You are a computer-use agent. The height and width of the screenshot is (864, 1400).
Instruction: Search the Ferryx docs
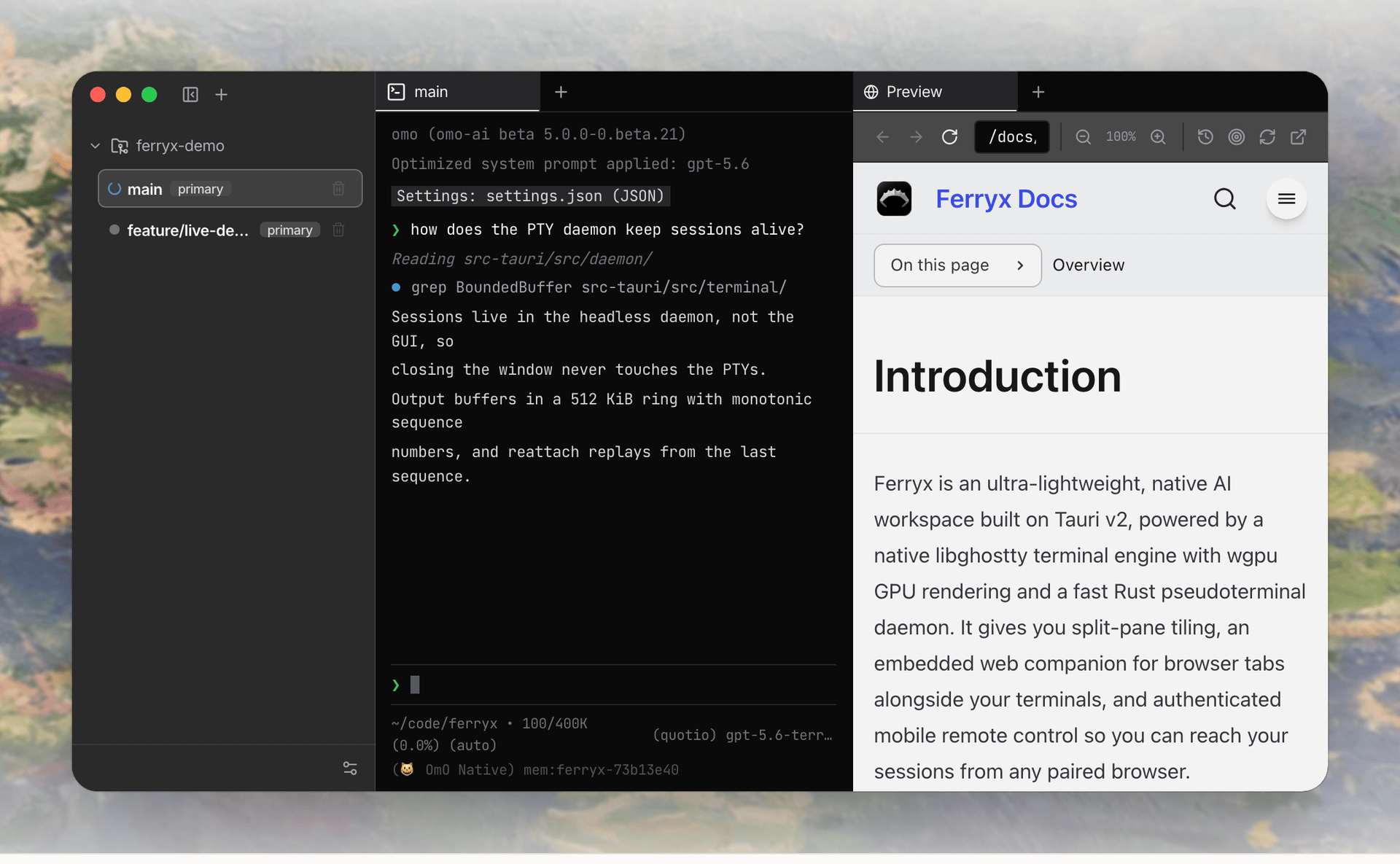pyautogui.click(x=1225, y=198)
